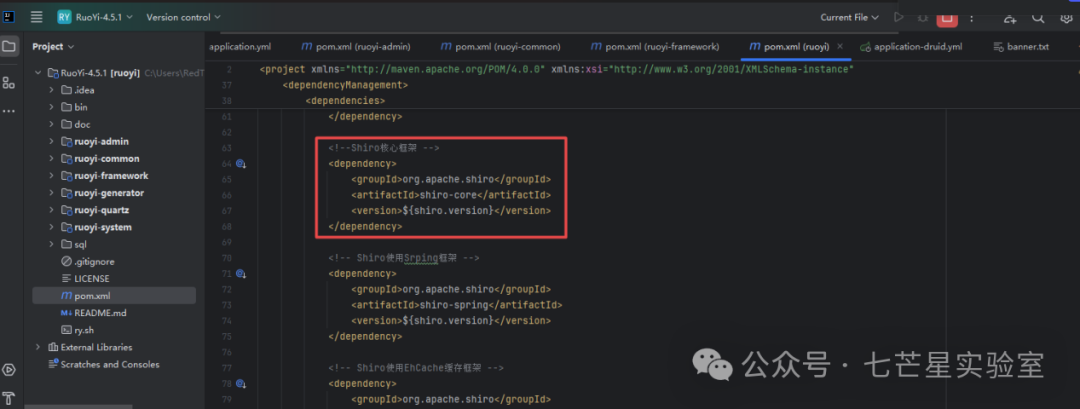Select README.md in project tree
The height and width of the screenshot is (409, 1080).
tap(101, 313)
